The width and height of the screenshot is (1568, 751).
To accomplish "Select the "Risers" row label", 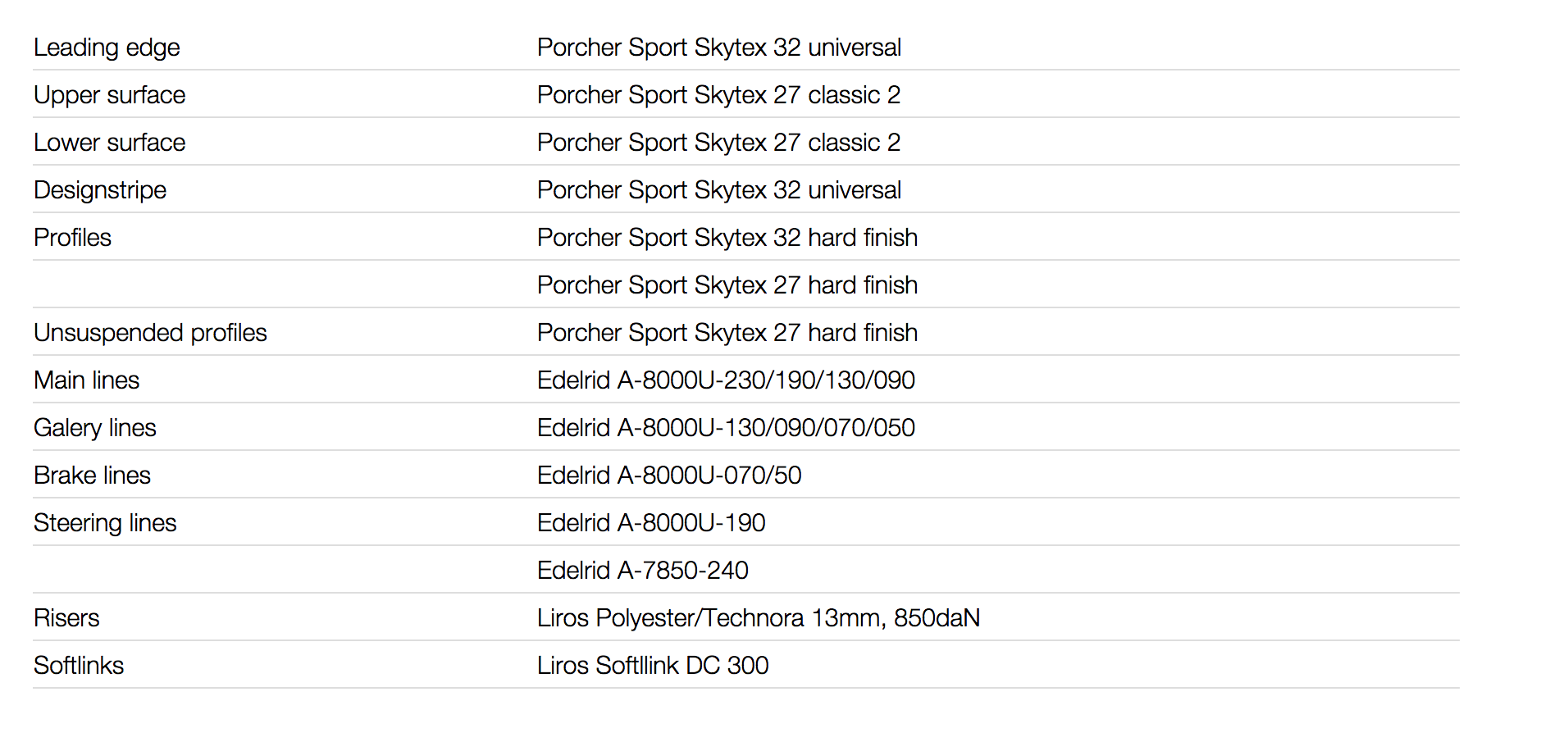I will click(x=66, y=618).
